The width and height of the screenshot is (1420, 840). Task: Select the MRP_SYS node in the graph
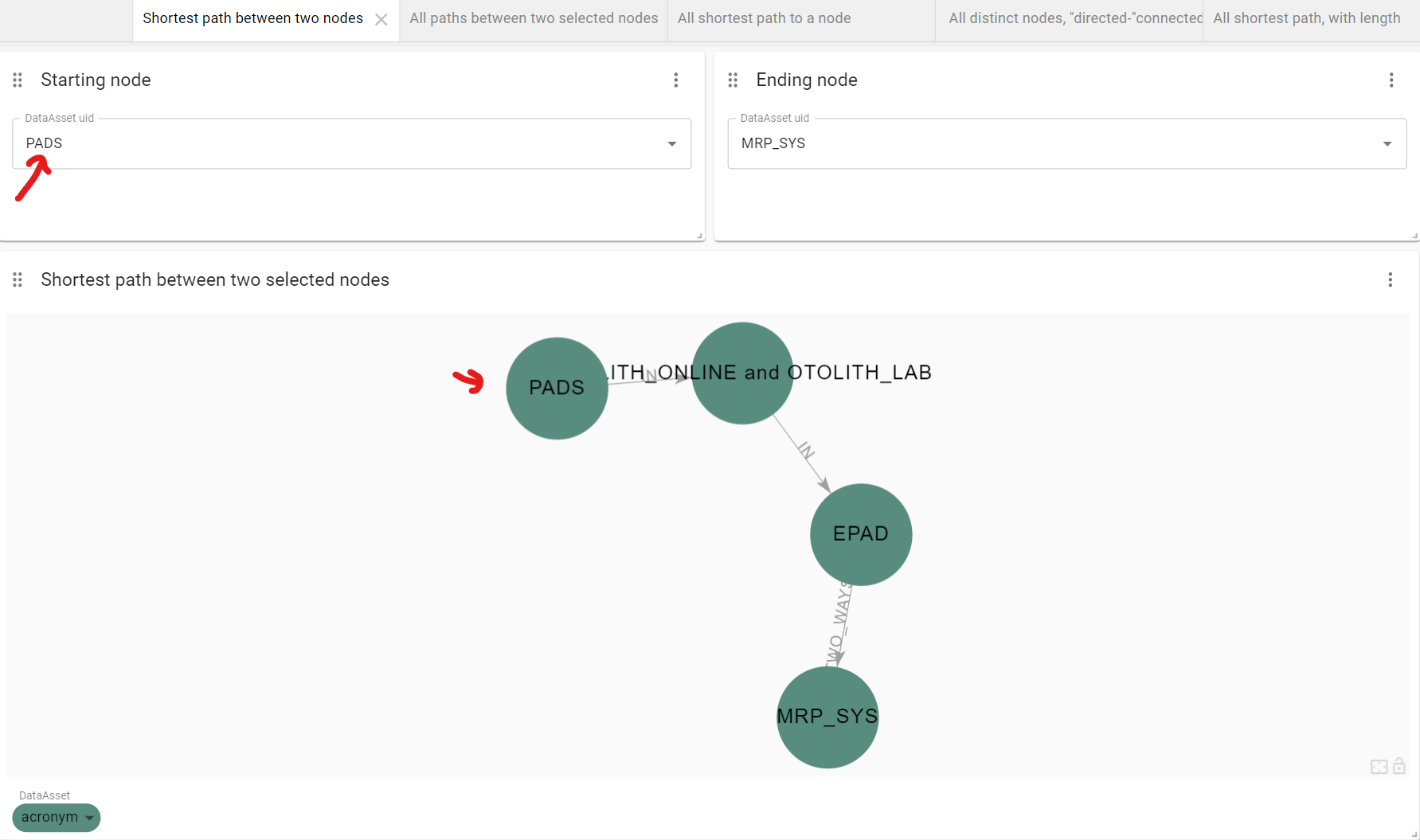(827, 717)
